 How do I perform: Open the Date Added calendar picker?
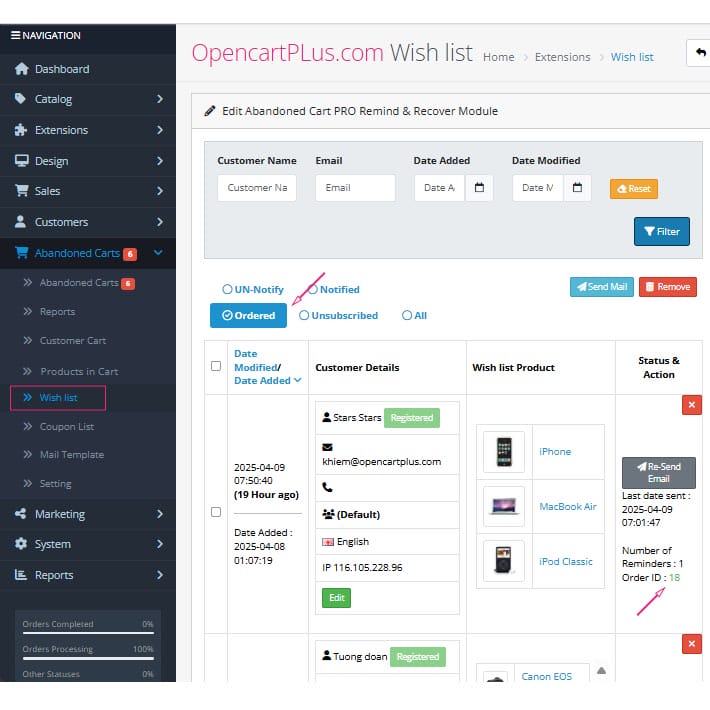point(479,187)
